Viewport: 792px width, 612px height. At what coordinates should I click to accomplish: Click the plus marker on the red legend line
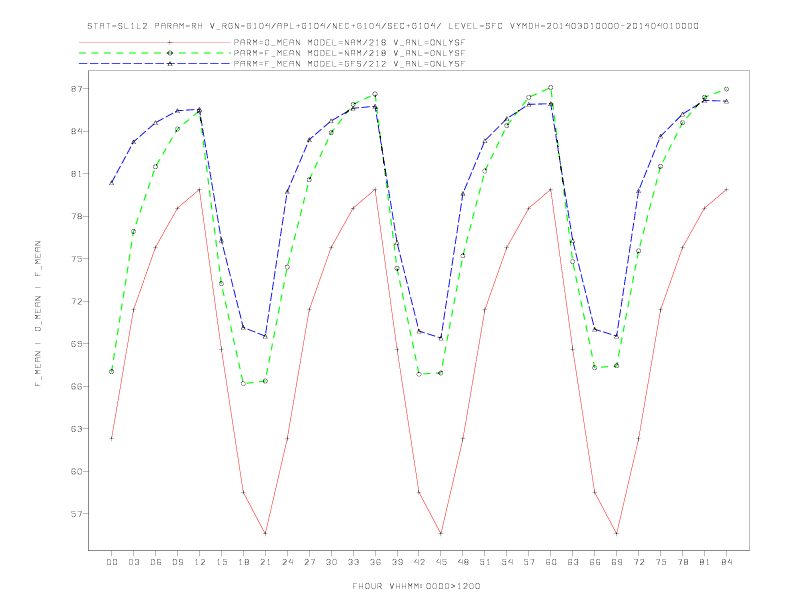(170, 42)
